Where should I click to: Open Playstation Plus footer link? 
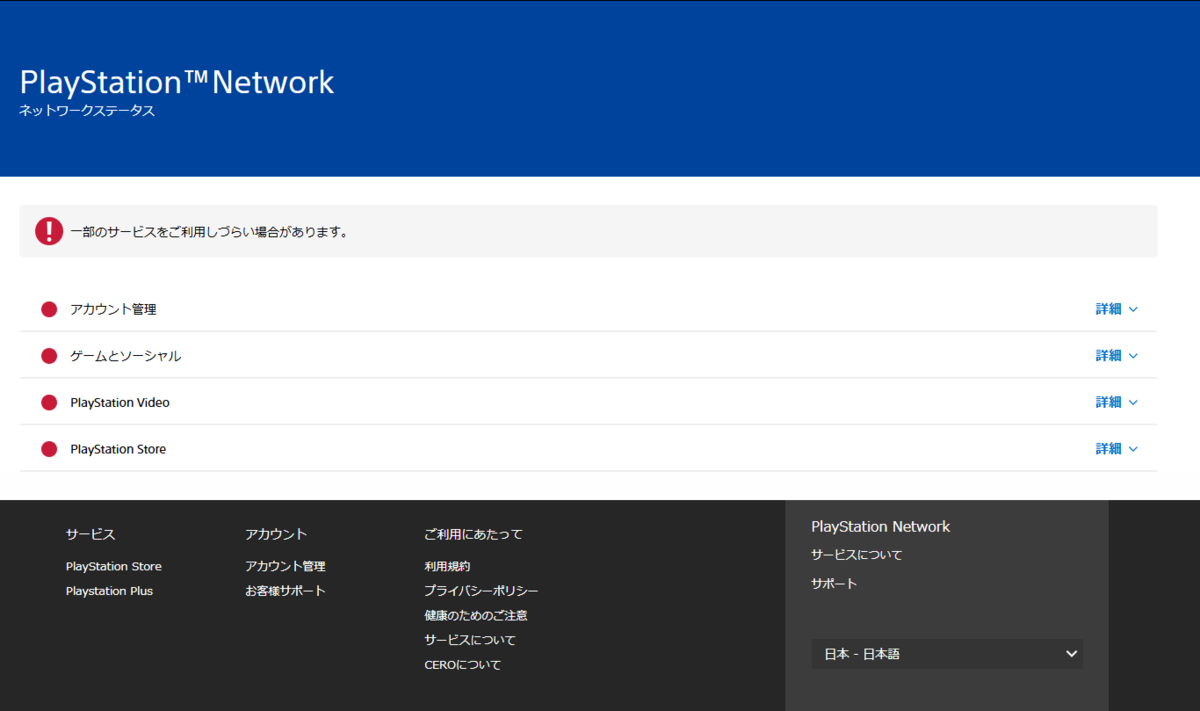(x=109, y=591)
